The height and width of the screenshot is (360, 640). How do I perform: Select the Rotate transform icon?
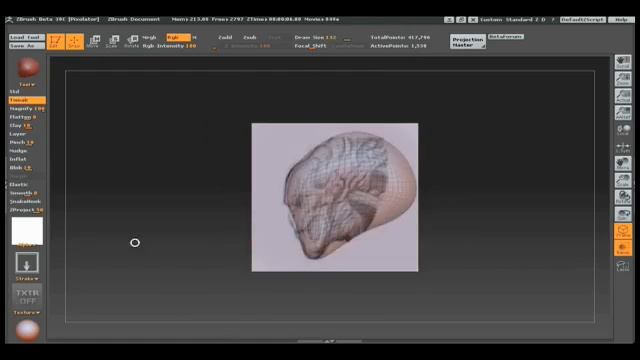pos(131,41)
